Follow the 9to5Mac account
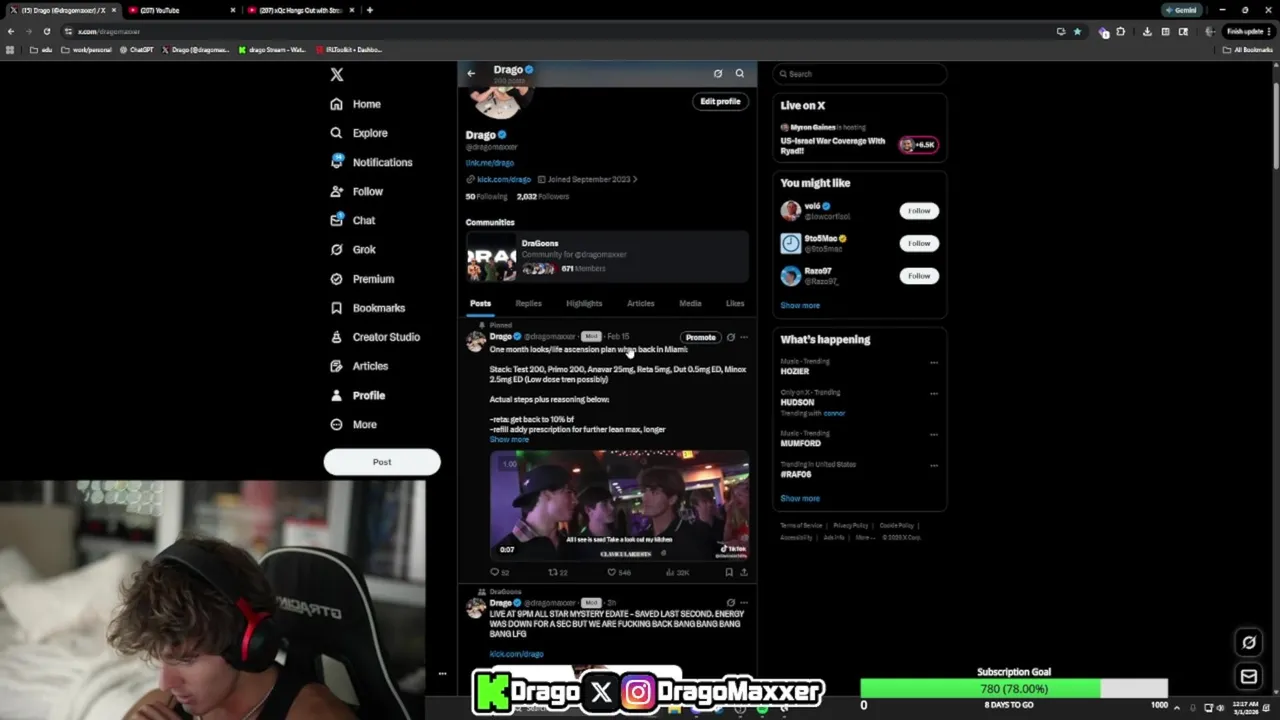This screenshot has height=720, width=1280. [919, 243]
